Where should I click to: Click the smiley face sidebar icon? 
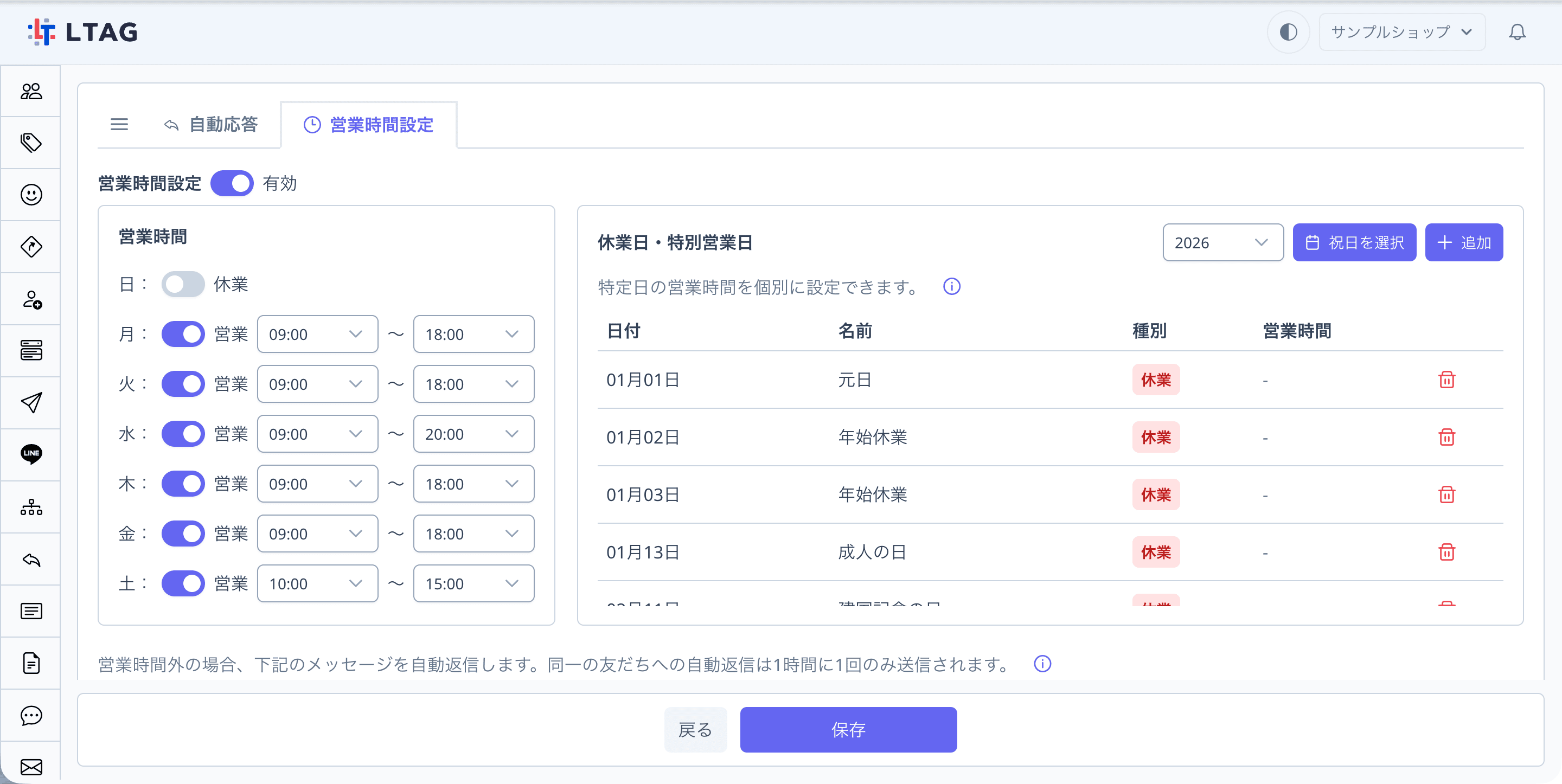pyautogui.click(x=31, y=195)
